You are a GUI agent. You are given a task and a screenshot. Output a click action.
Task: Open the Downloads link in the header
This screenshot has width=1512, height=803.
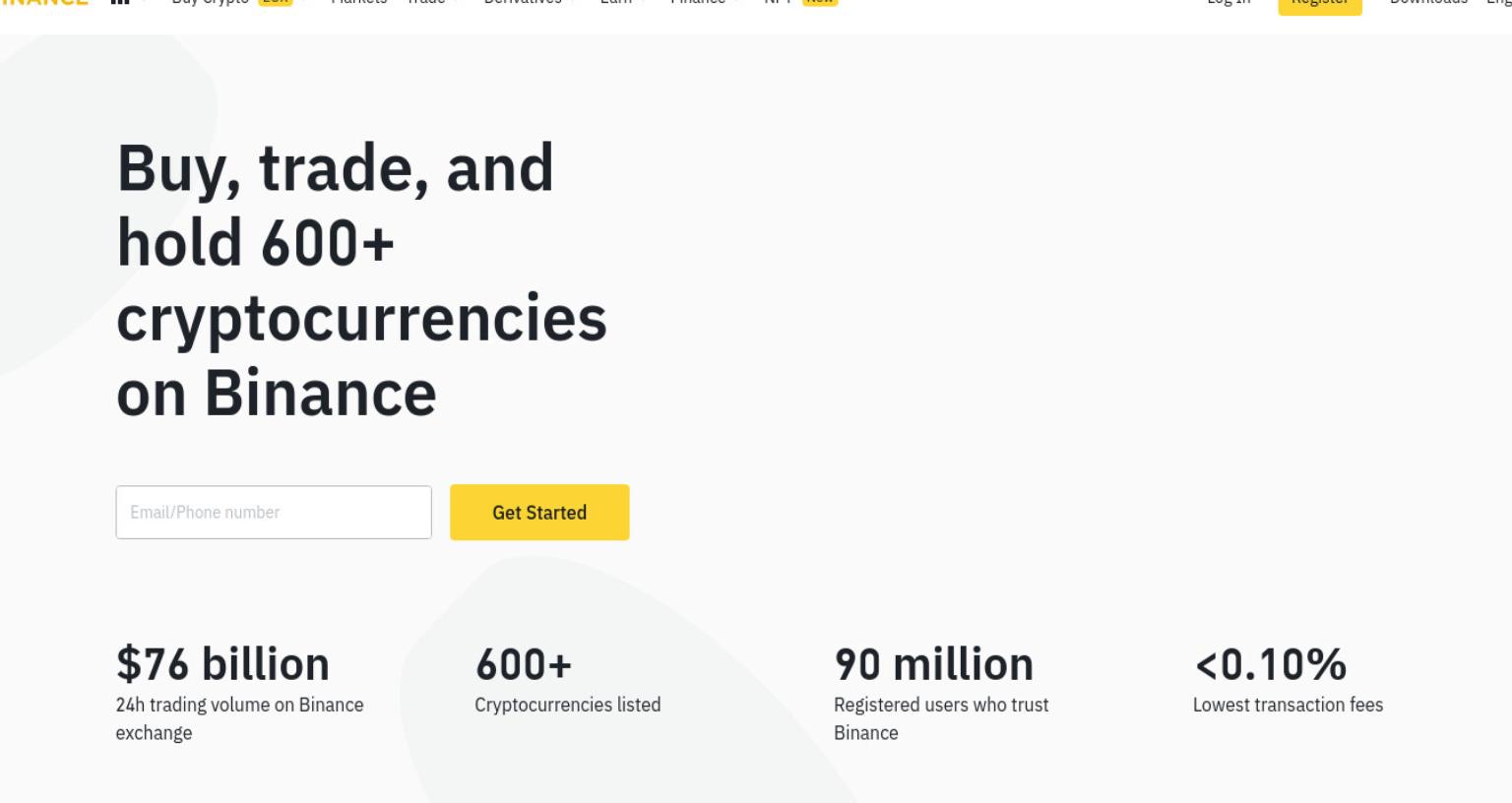coord(1428,3)
